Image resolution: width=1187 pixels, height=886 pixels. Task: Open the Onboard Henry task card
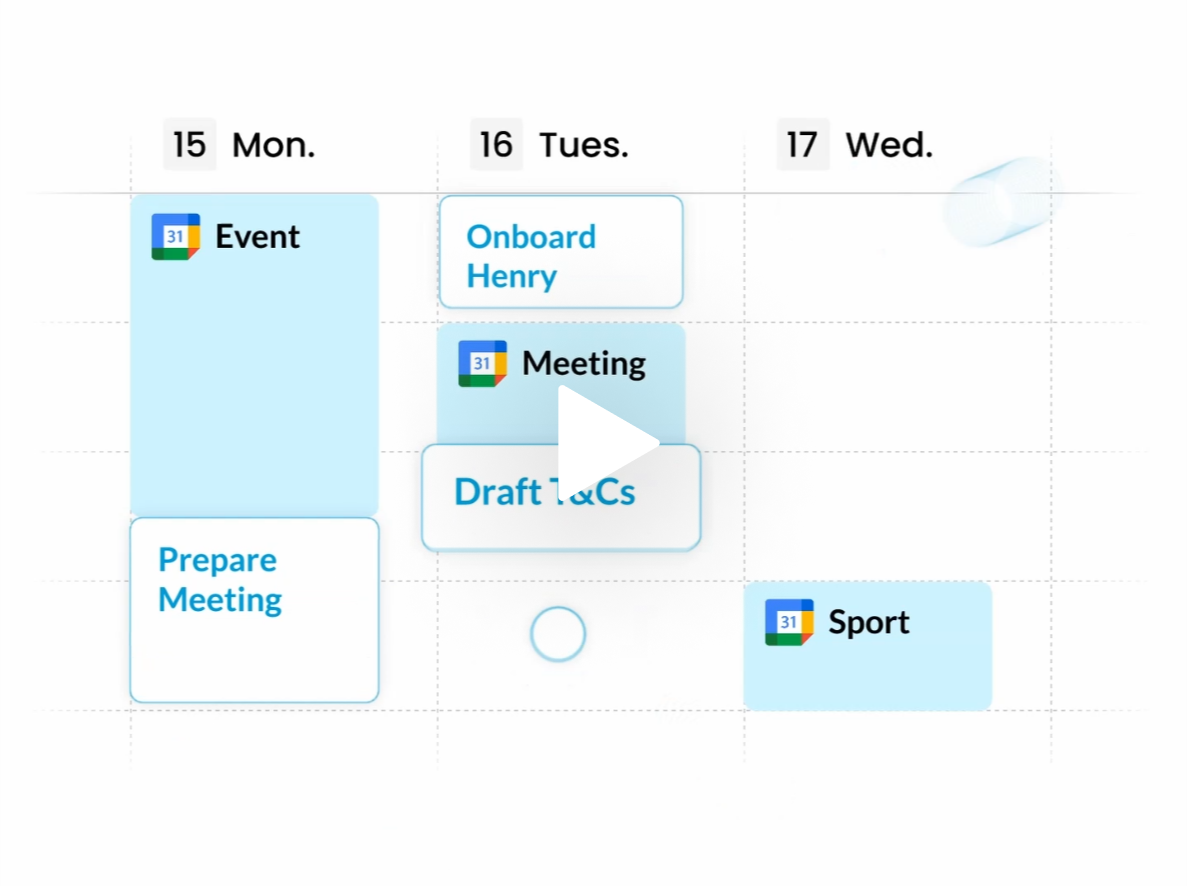pos(561,253)
